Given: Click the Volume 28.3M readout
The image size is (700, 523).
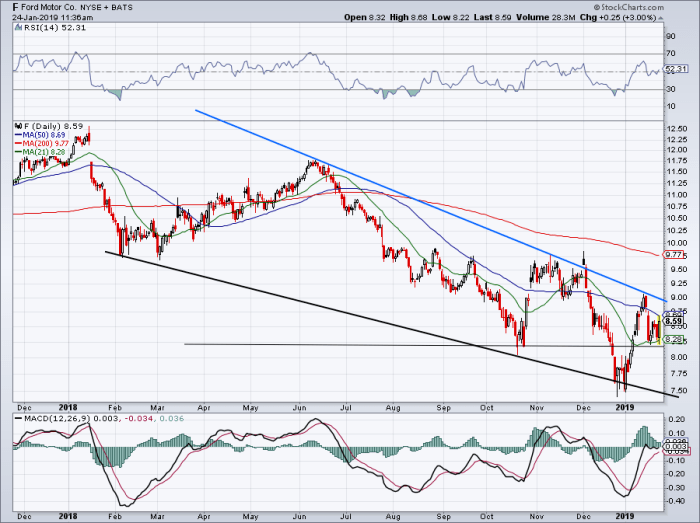Looking at the screenshot, I should coord(545,17).
